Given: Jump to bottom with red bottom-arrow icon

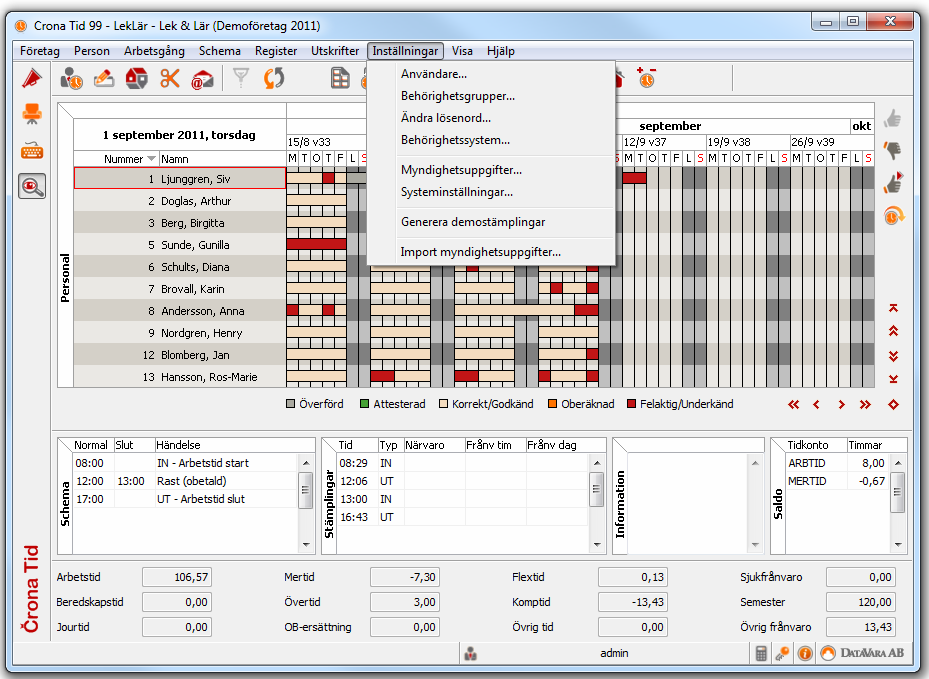Looking at the screenshot, I should coord(893,379).
